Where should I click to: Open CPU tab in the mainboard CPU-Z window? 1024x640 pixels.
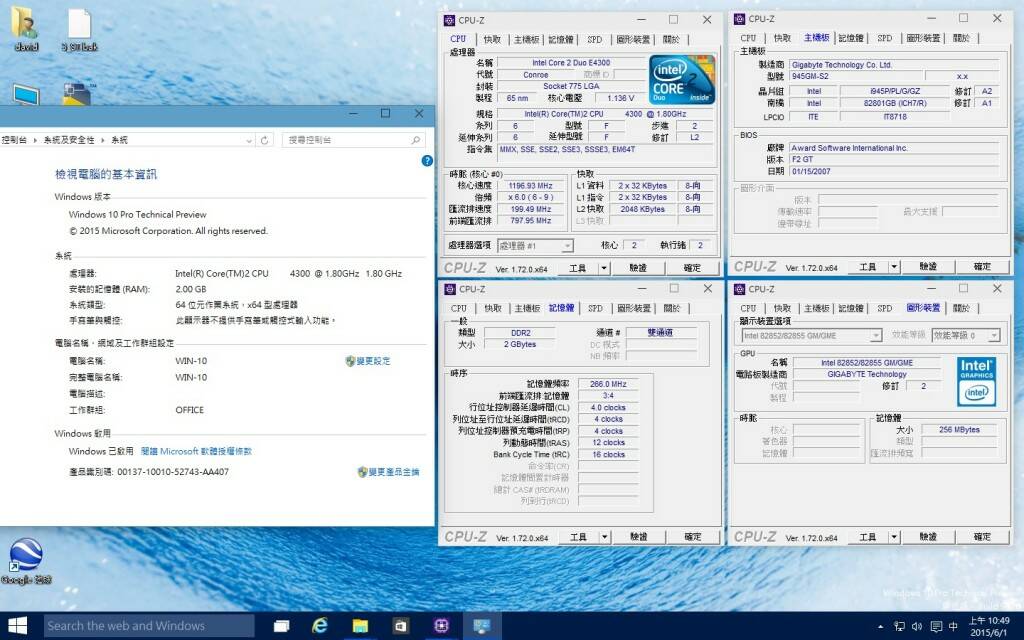tap(748, 38)
